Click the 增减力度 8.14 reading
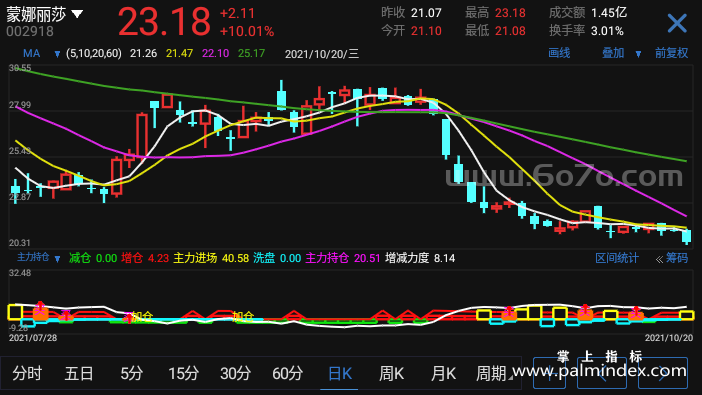The height and width of the screenshot is (395, 702). coord(420,258)
